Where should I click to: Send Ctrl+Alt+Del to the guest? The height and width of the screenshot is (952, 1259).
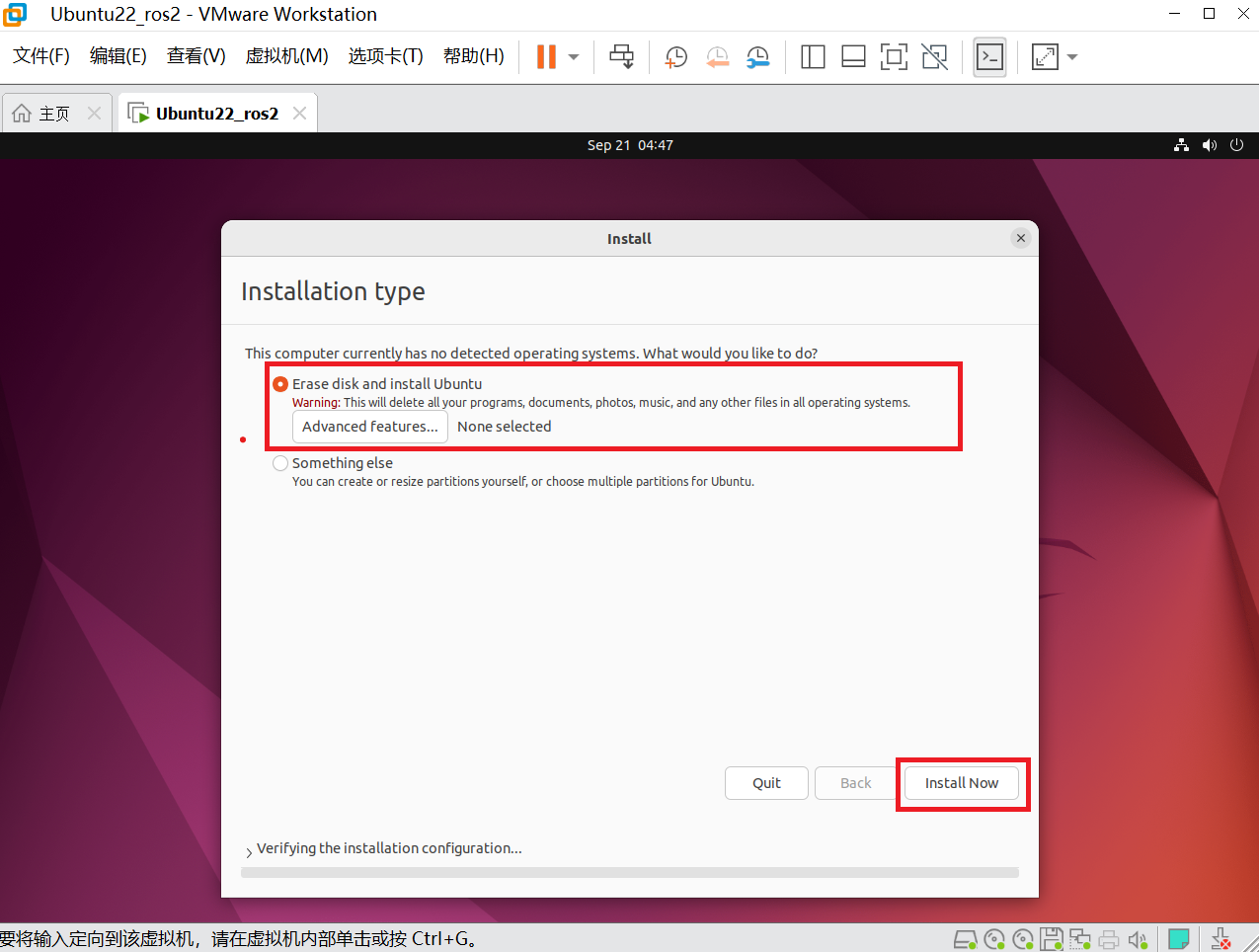621,56
